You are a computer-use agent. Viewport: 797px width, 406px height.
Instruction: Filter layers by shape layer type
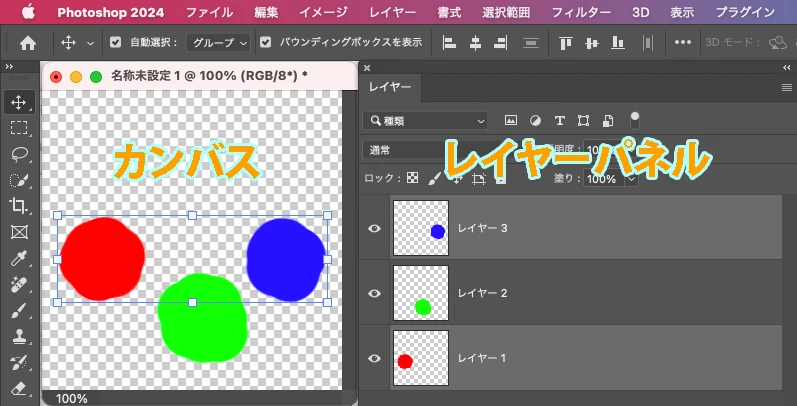pos(584,120)
